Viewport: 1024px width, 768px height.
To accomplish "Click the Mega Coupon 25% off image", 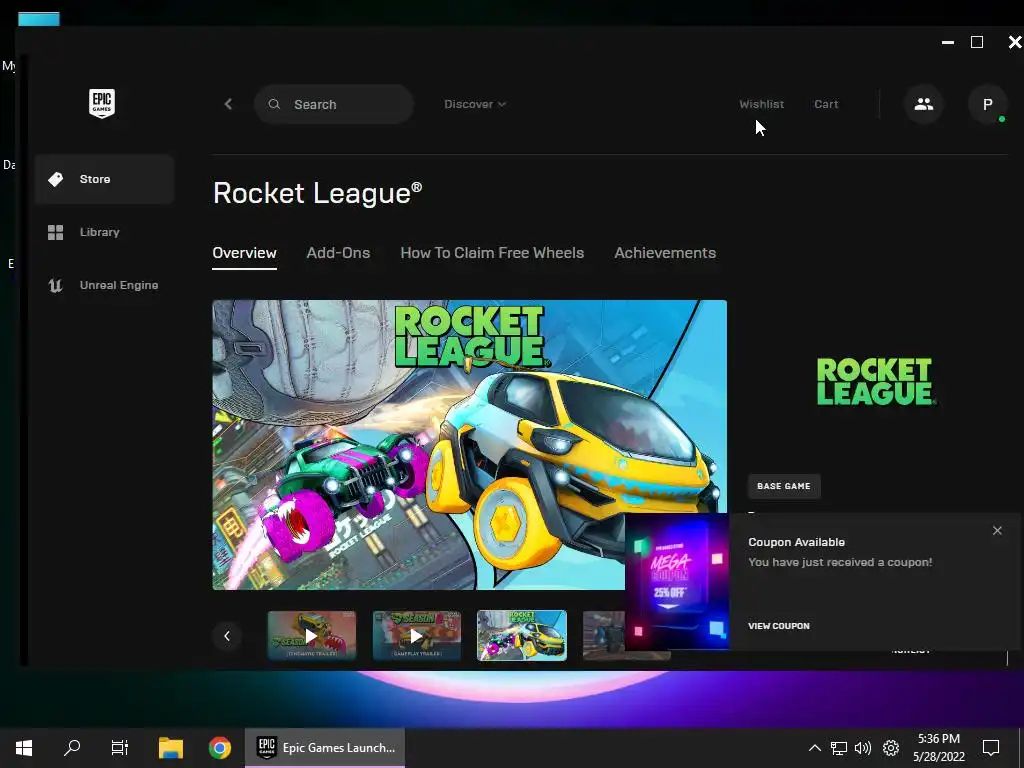I will click(x=677, y=582).
